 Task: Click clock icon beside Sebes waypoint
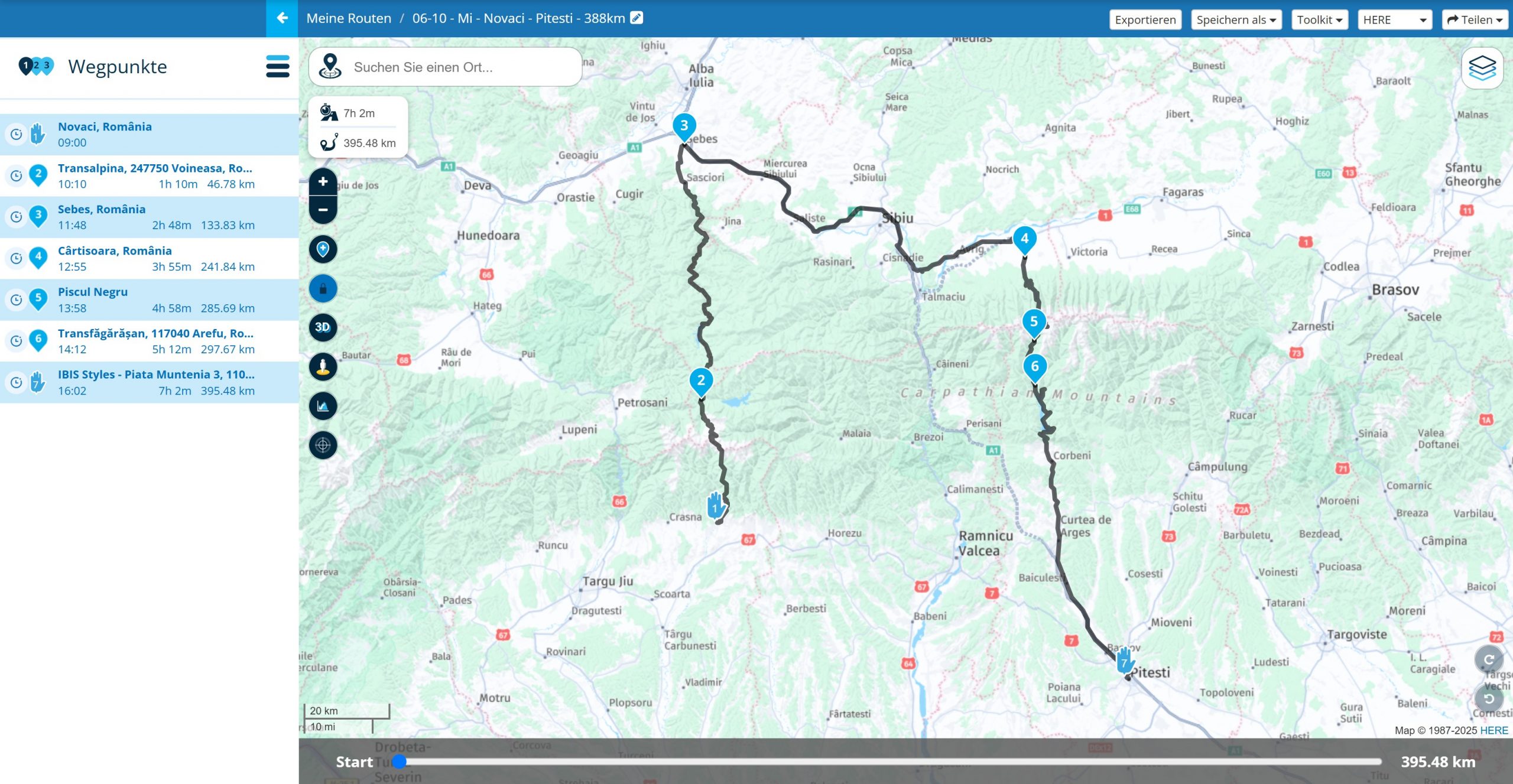tap(17, 217)
